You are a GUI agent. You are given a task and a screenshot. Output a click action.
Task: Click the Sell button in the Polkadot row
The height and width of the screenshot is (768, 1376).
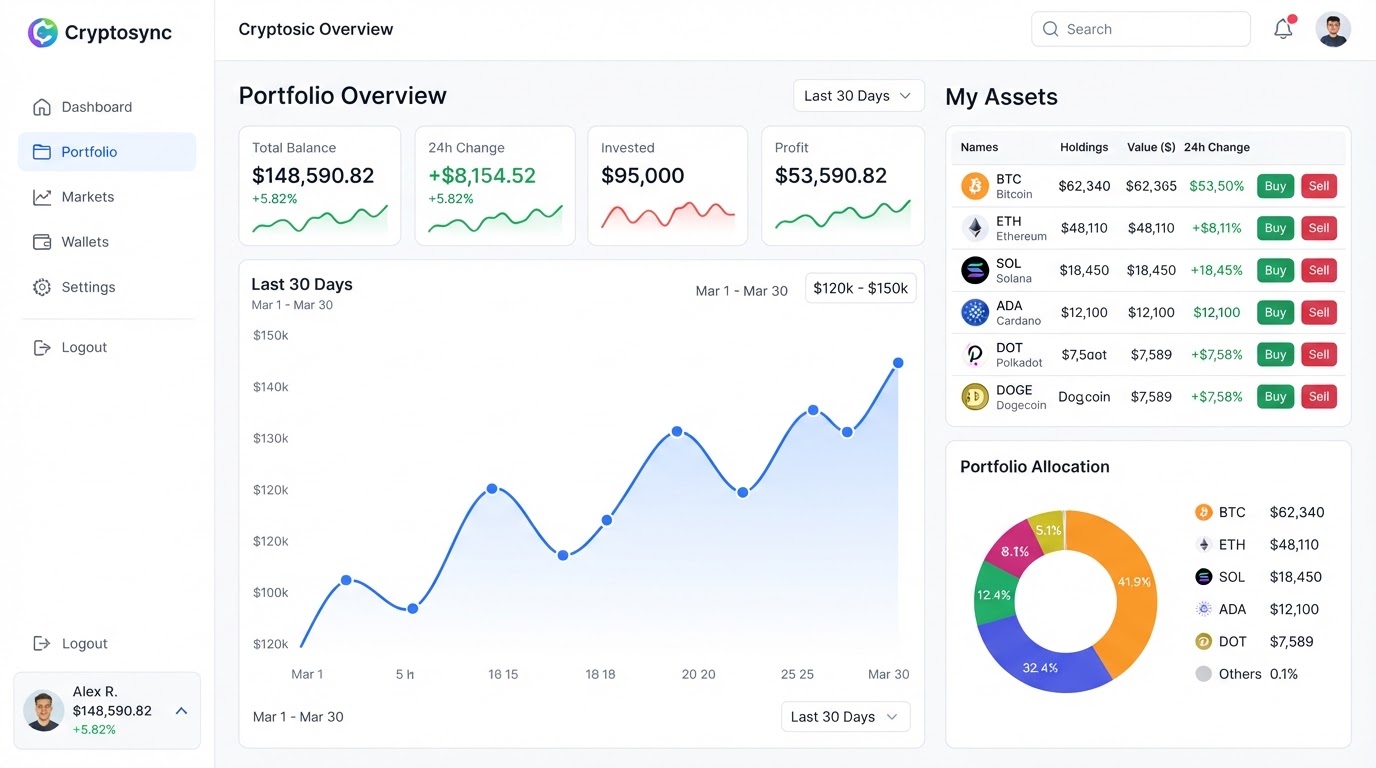1319,354
